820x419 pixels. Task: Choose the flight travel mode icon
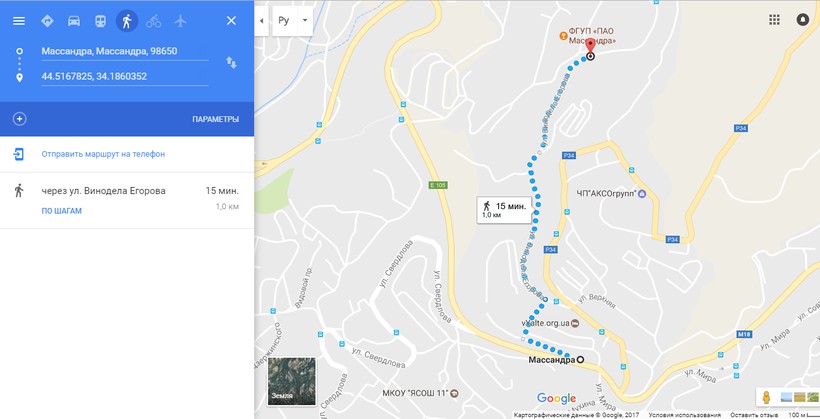[x=180, y=21]
